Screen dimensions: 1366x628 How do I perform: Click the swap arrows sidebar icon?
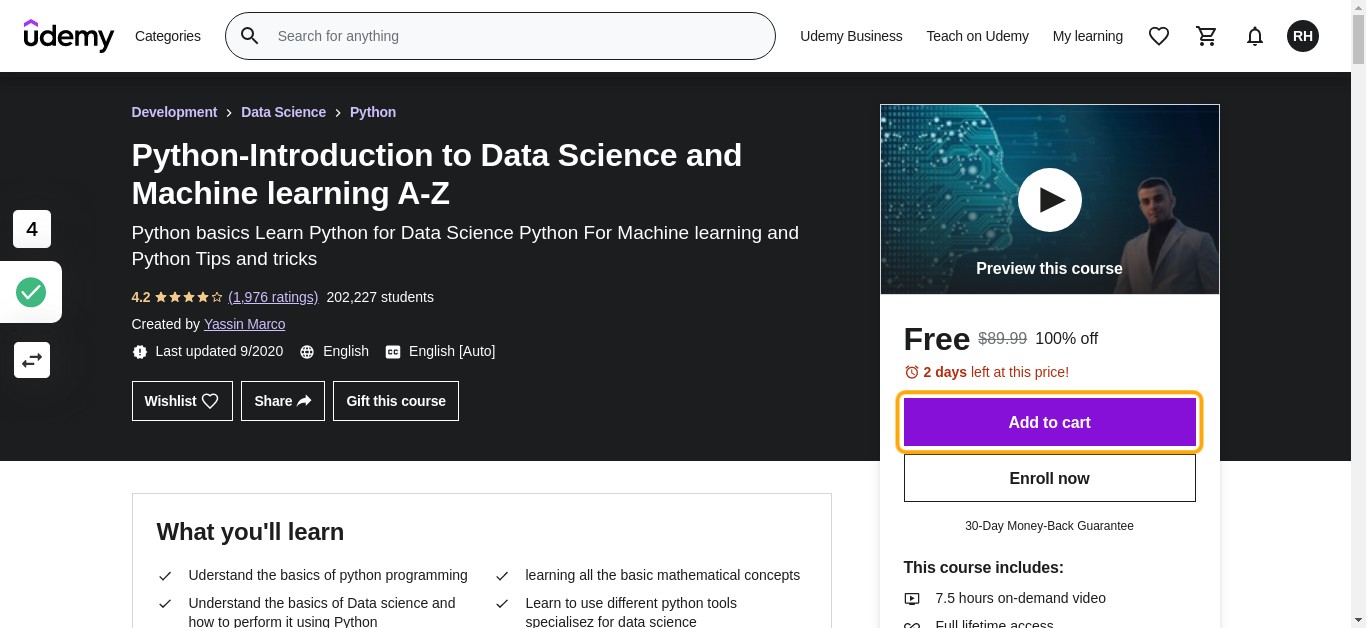[x=32, y=360]
